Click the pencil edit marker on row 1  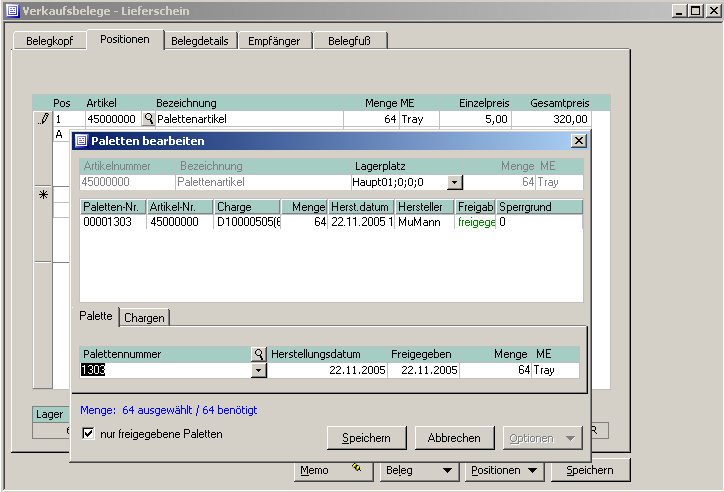coord(43,119)
